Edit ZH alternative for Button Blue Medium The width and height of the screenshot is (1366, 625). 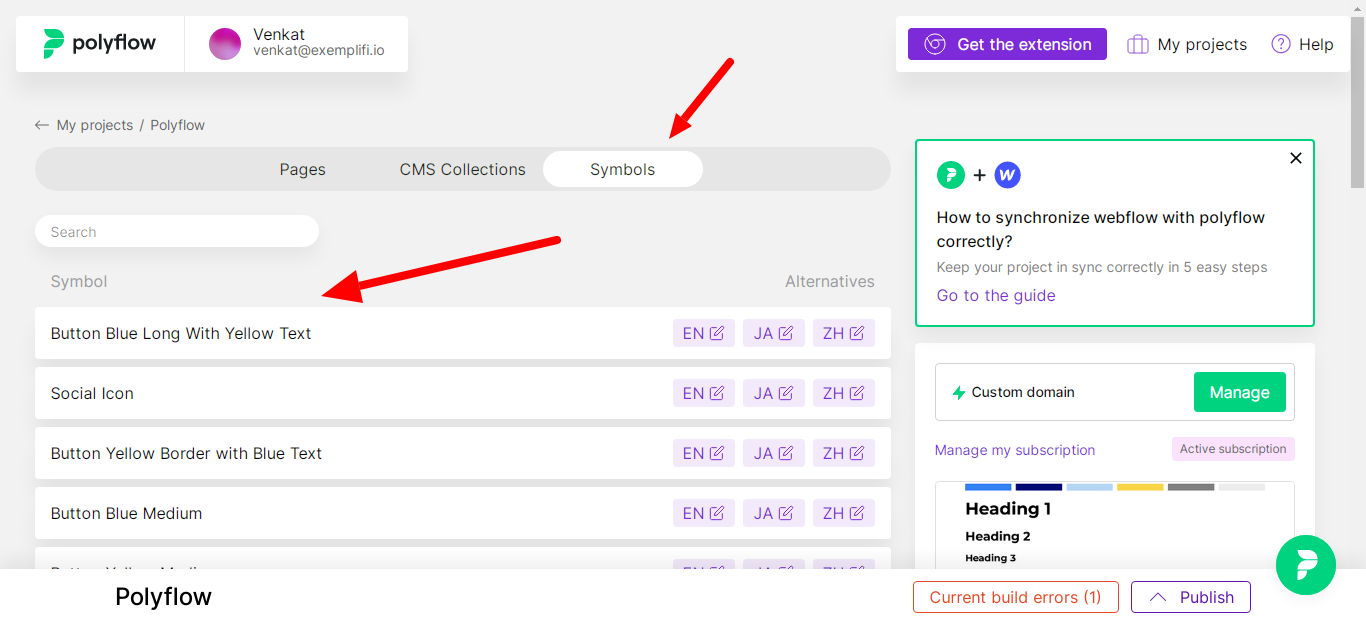click(x=844, y=513)
